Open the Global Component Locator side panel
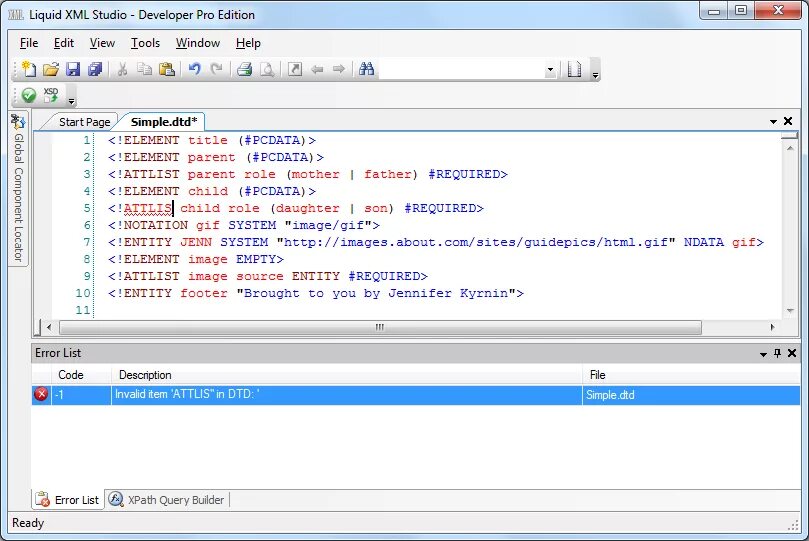This screenshot has width=809, height=541. click(18, 189)
